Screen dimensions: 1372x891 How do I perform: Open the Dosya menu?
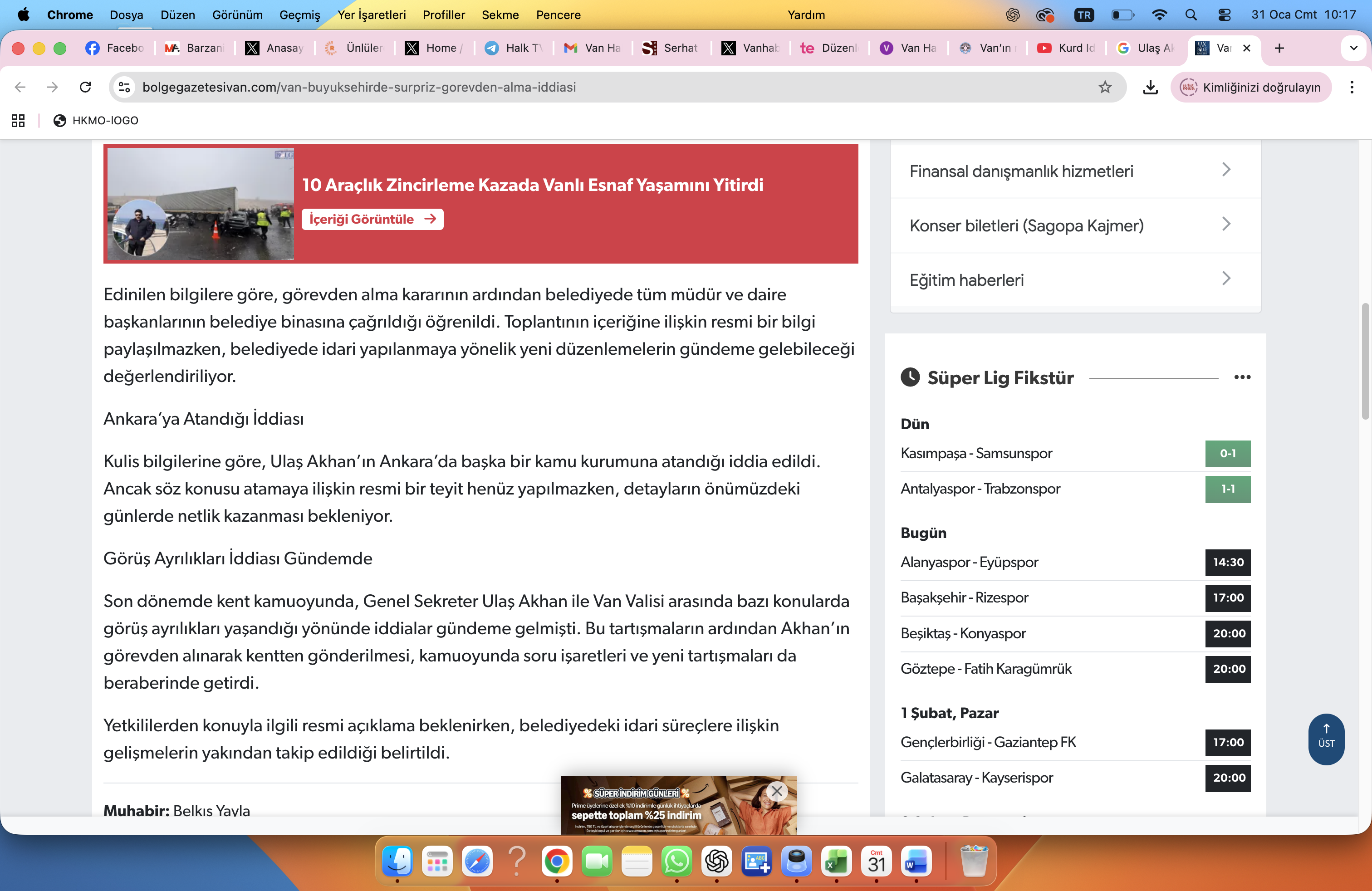pyautogui.click(x=126, y=15)
